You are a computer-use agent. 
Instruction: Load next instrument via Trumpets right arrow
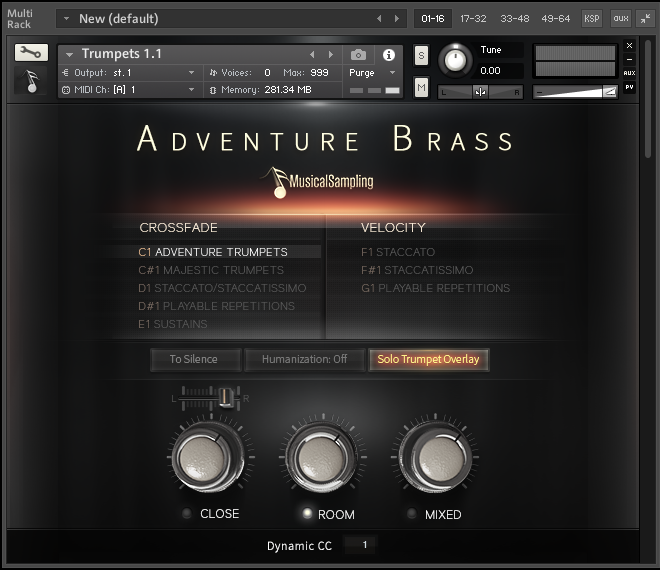[x=331, y=54]
